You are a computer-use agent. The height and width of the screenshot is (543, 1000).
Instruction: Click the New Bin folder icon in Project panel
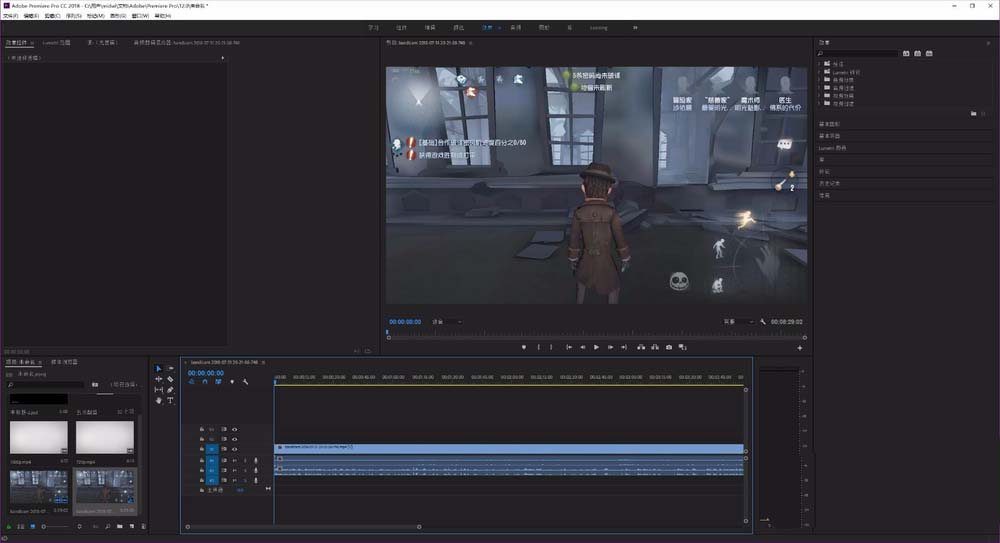tap(119, 526)
